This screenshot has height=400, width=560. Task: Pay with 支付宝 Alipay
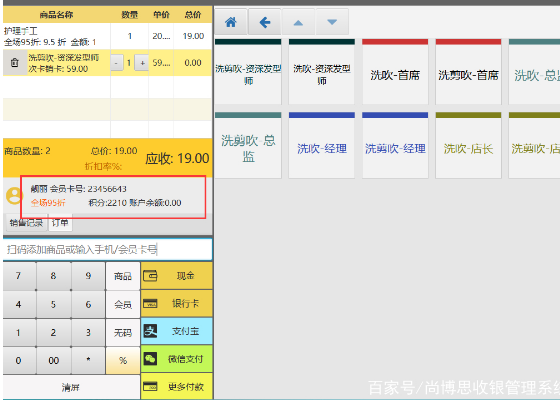(176, 331)
